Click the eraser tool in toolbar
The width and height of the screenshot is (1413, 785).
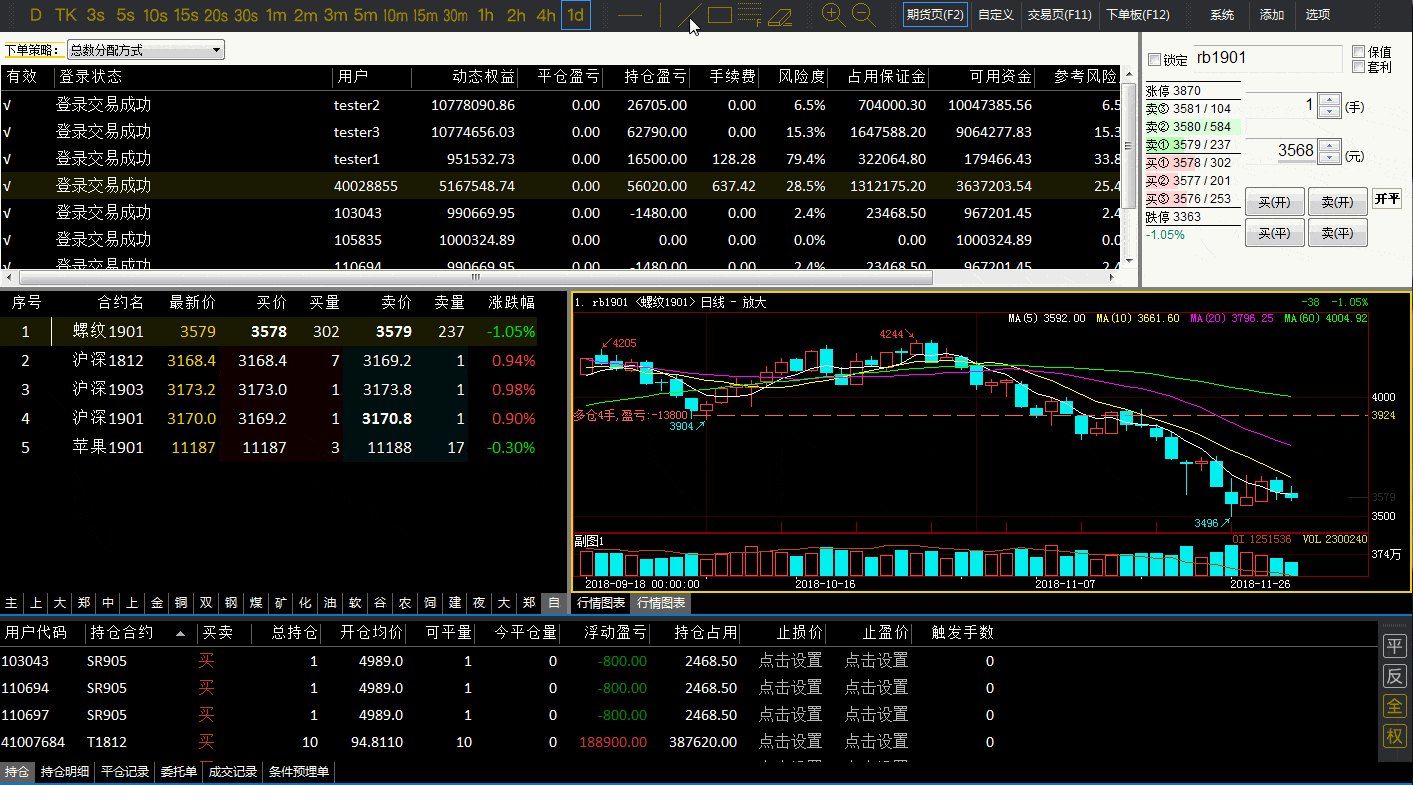(778, 15)
